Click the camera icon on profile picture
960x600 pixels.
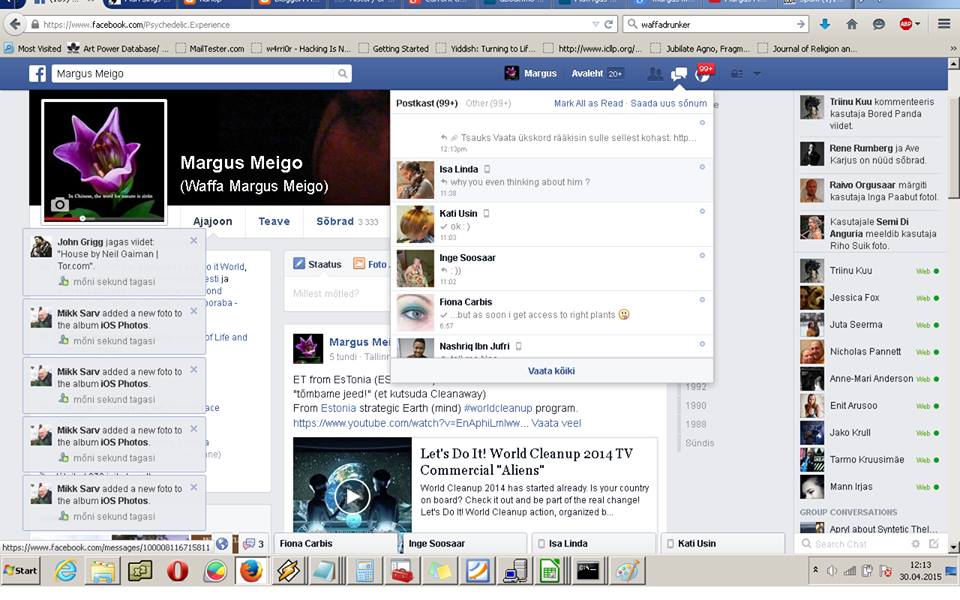coord(59,204)
